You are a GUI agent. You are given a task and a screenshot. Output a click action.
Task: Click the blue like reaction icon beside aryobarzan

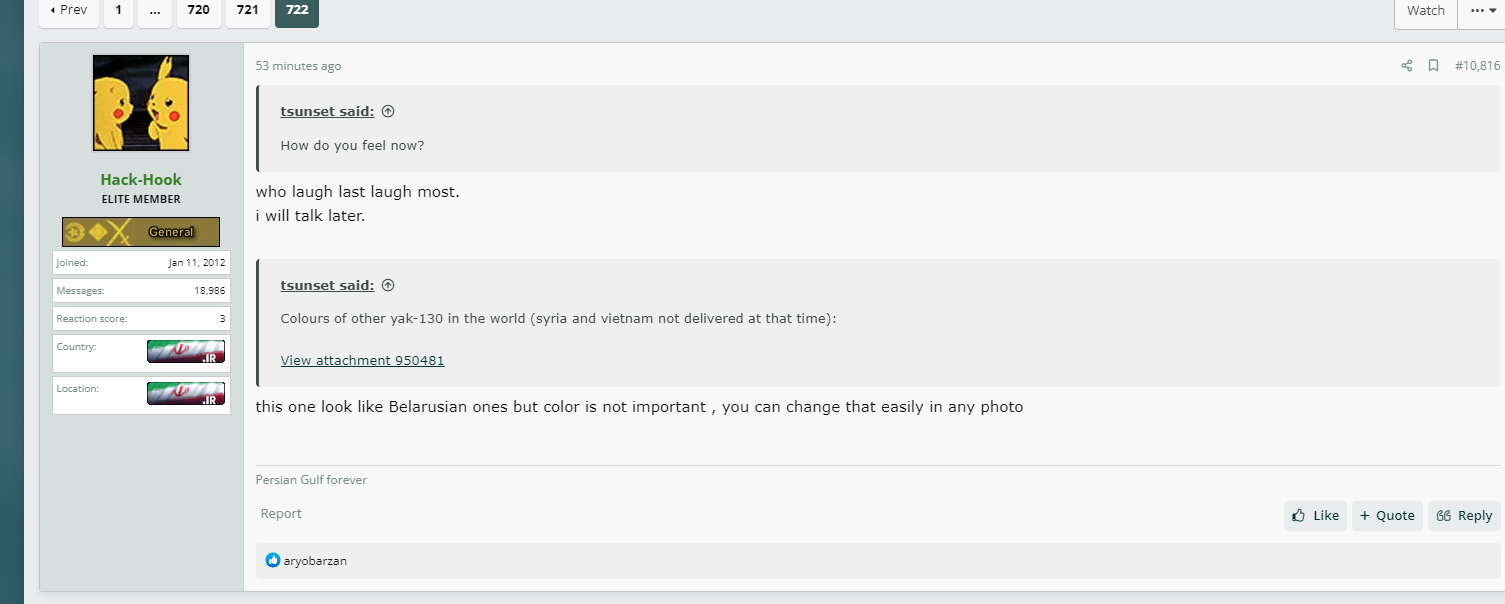click(273, 561)
